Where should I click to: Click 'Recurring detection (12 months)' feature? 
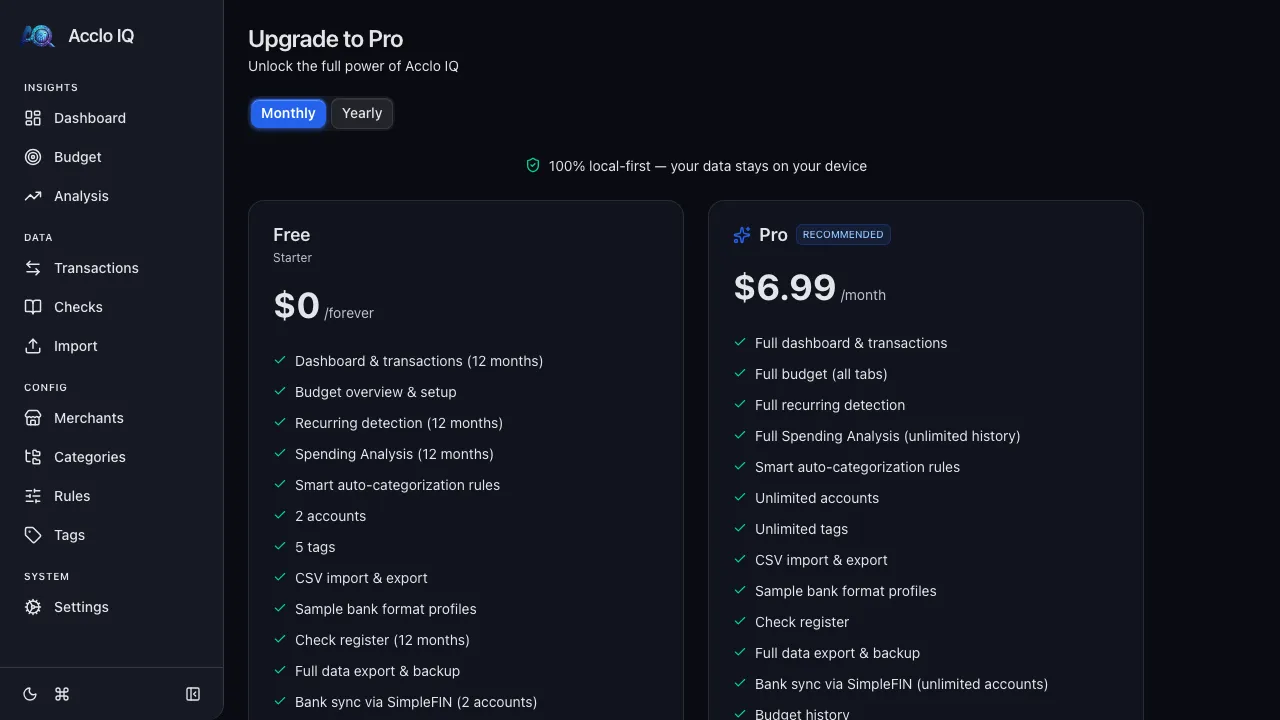click(x=399, y=423)
